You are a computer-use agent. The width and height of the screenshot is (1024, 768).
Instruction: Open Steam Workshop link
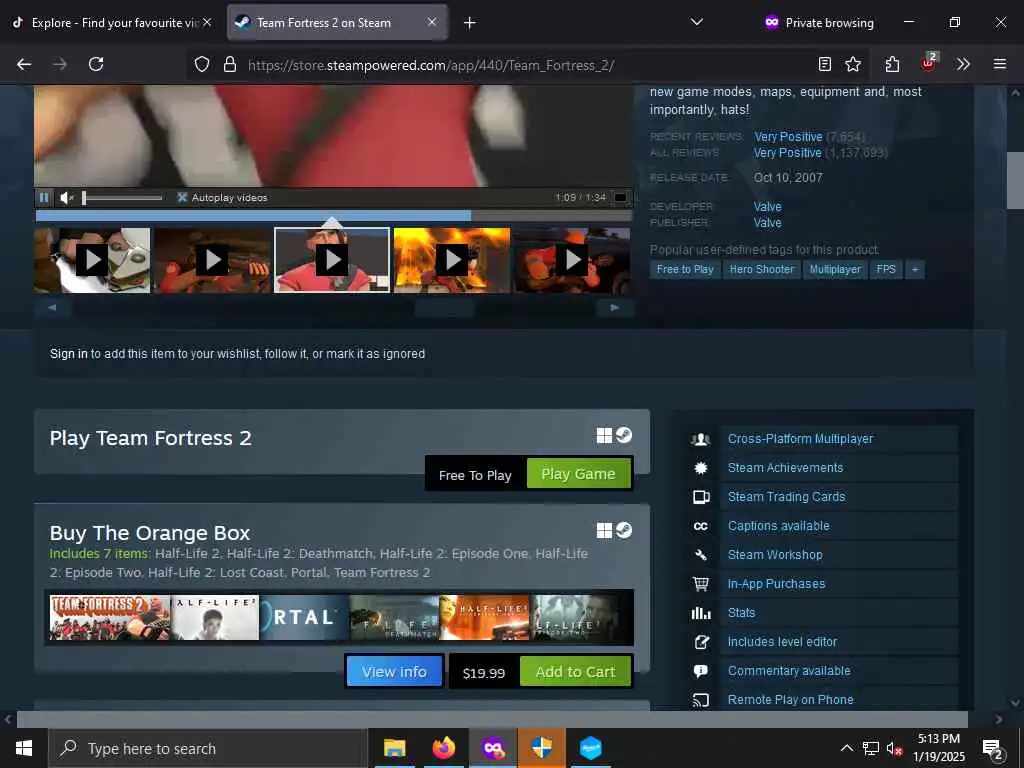(775, 554)
